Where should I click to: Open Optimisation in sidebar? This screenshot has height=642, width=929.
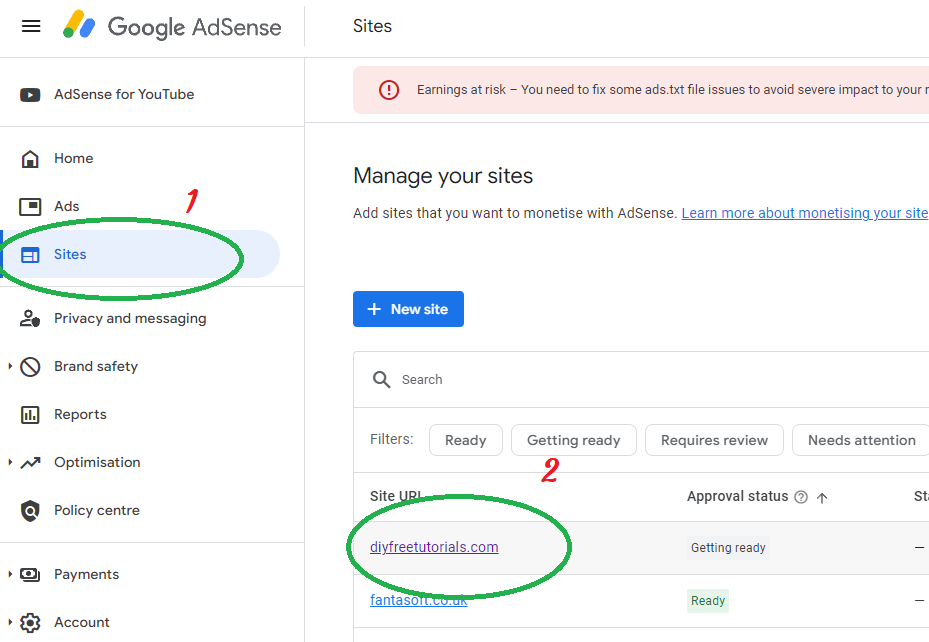tap(97, 463)
